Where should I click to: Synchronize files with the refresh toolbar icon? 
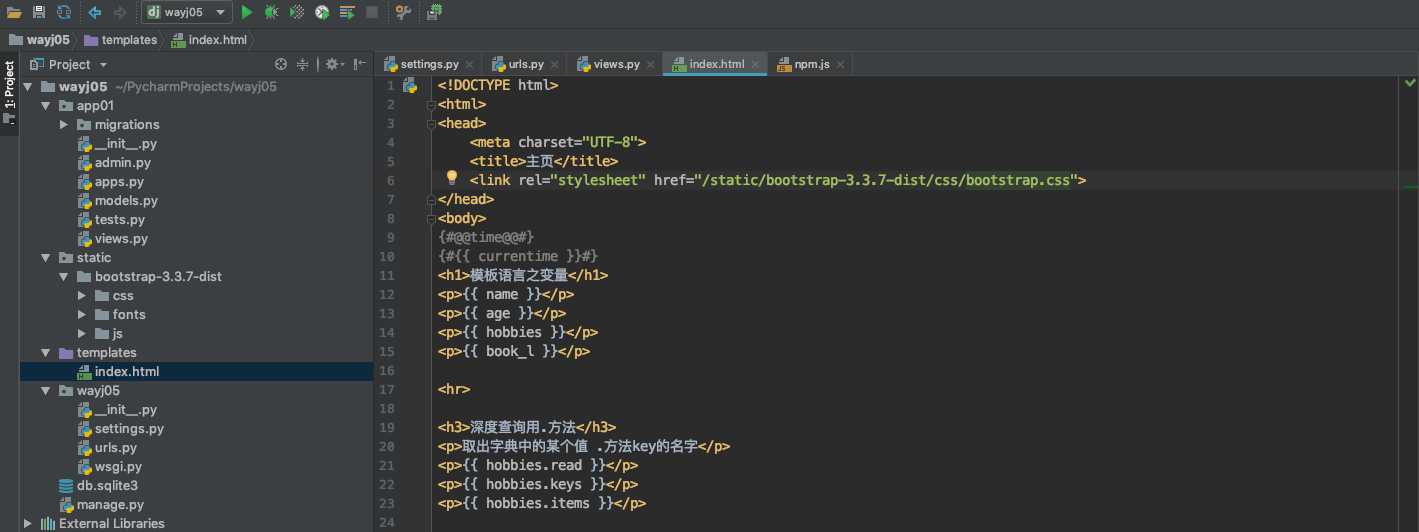[x=64, y=12]
